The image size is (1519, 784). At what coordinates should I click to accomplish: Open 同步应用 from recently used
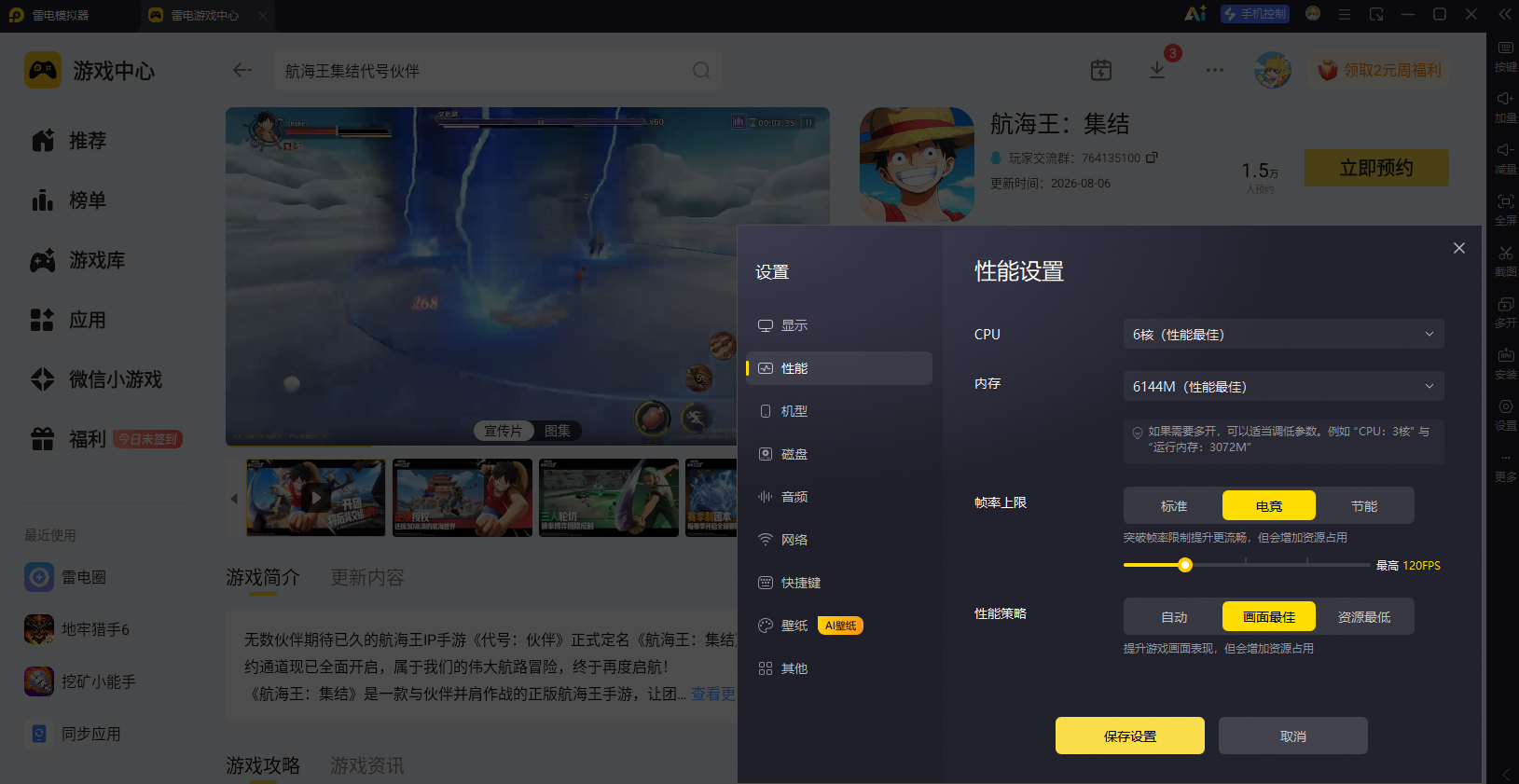73,734
